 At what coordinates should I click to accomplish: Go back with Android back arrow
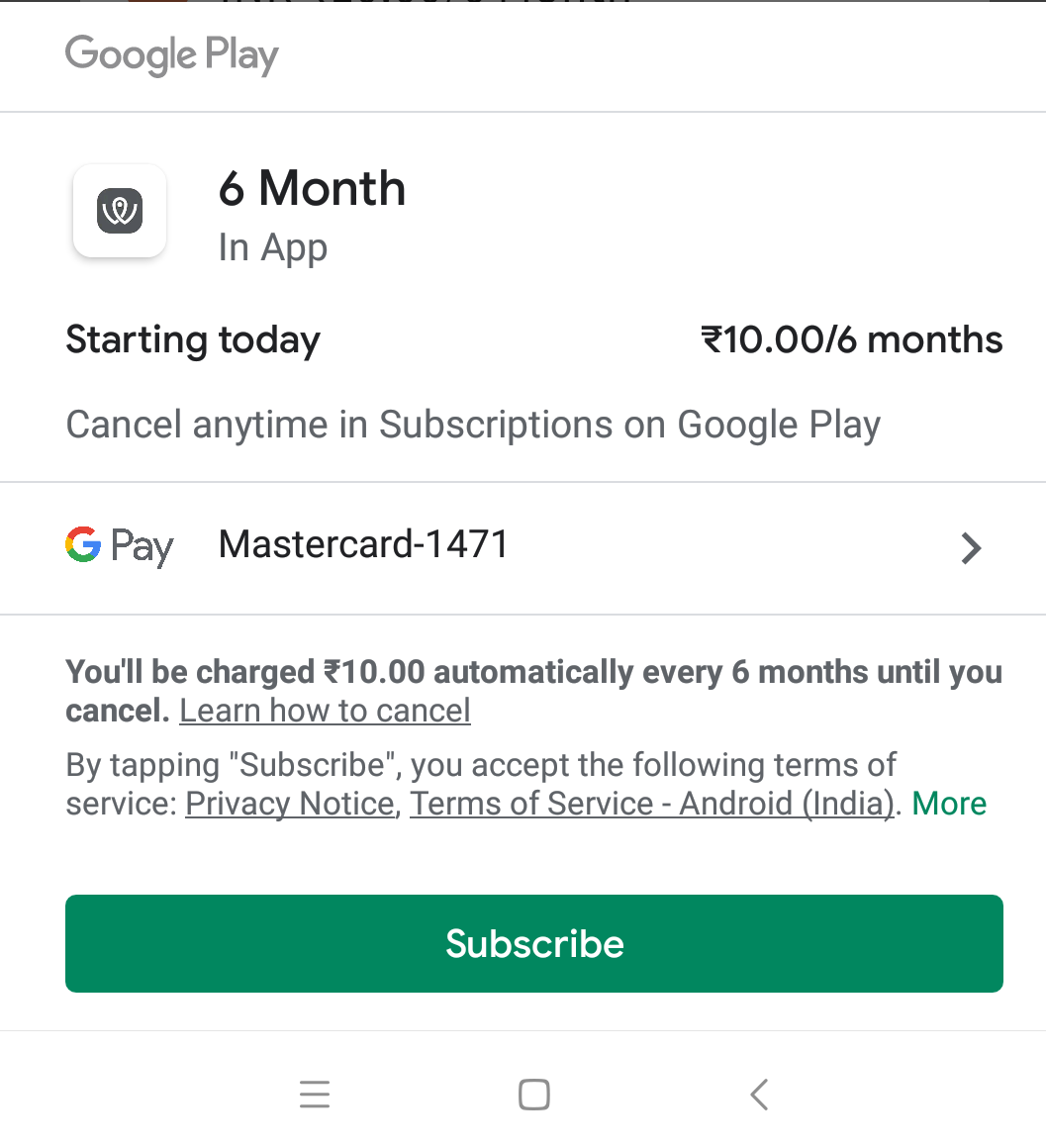[x=759, y=1095]
